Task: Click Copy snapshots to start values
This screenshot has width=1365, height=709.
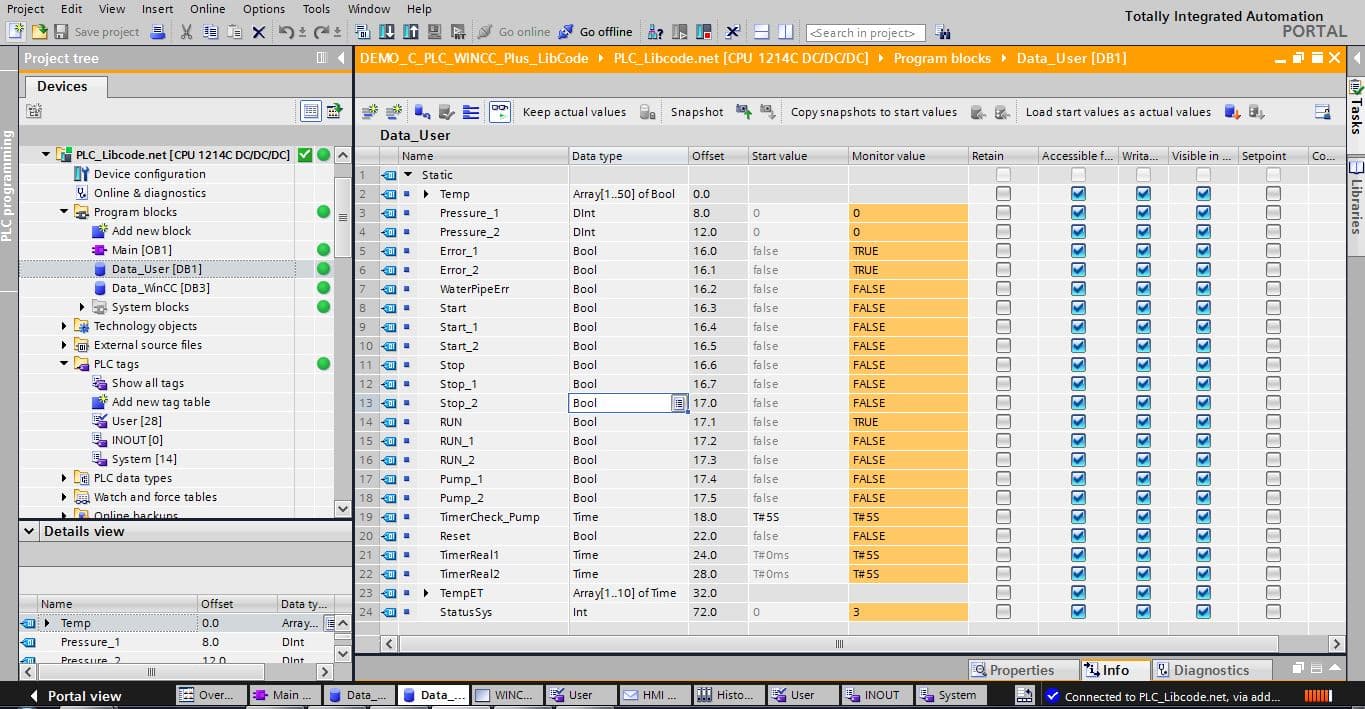Action: point(874,112)
